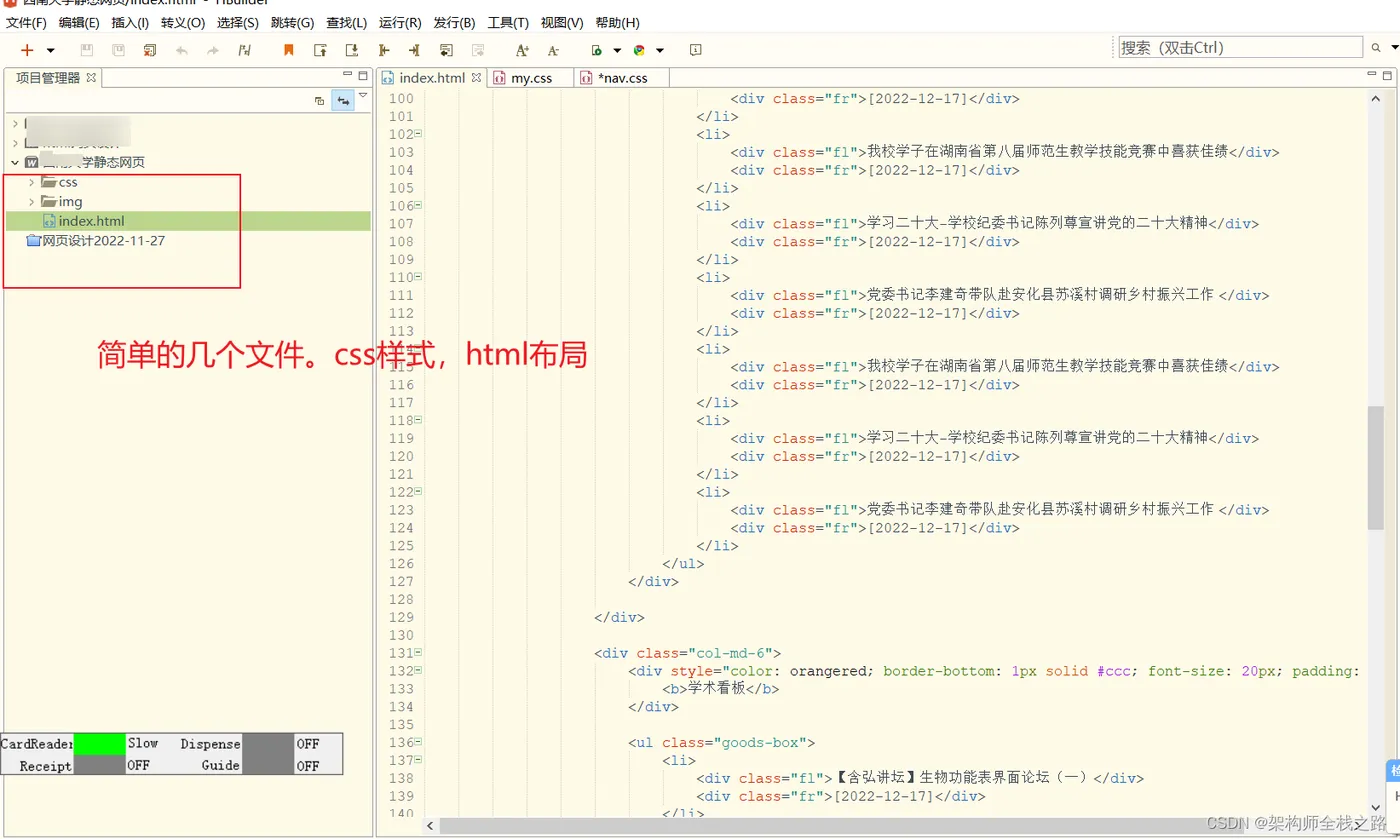Toggle Link with Editor in project manager
1400x839 pixels.
(x=343, y=100)
